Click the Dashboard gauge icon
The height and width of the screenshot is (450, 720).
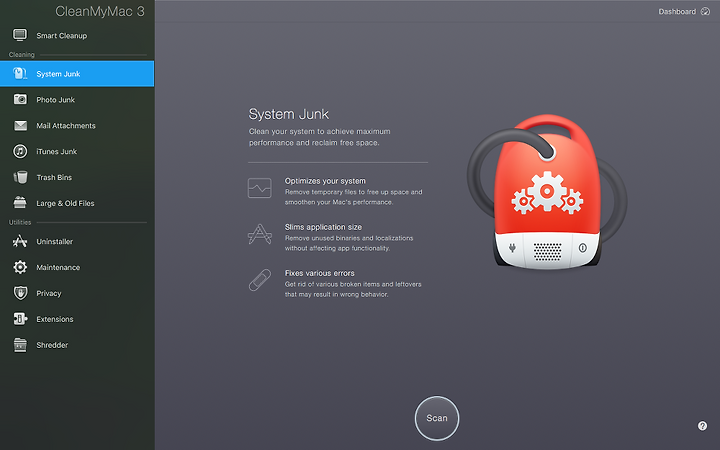705,11
